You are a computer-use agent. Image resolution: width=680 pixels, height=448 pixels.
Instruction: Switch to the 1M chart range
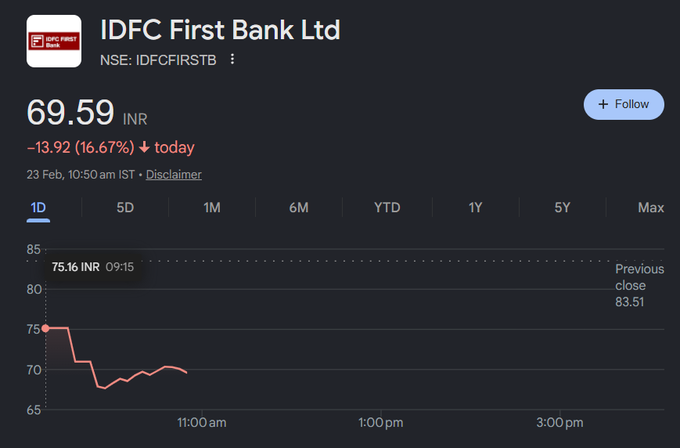(212, 208)
